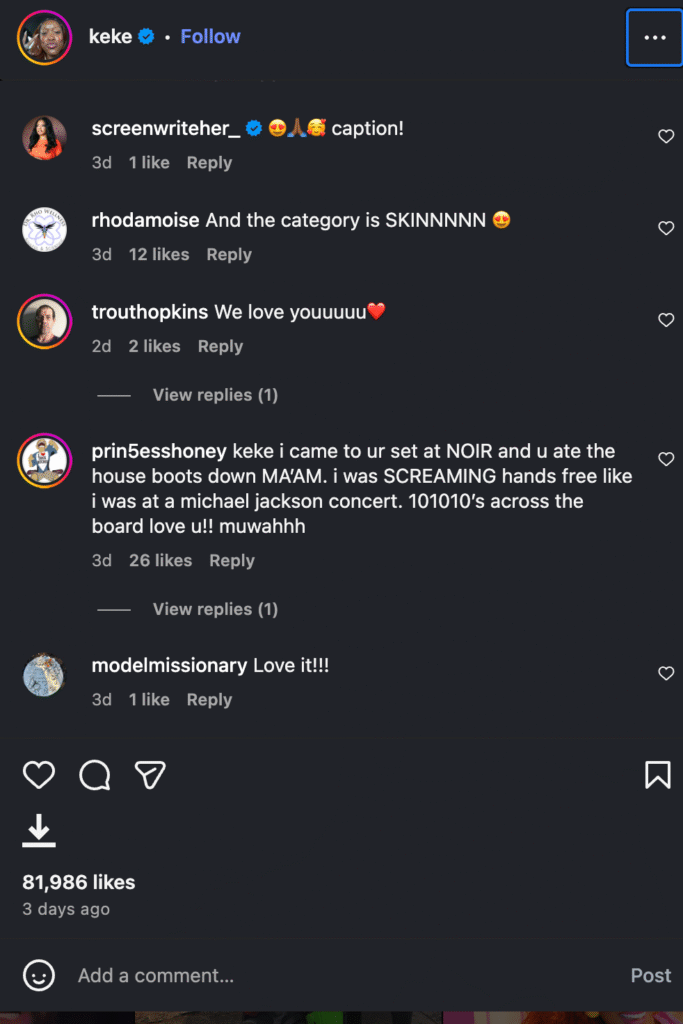
Task: View replies on prin5esshoney's comment
Action: click(x=215, y=609)
